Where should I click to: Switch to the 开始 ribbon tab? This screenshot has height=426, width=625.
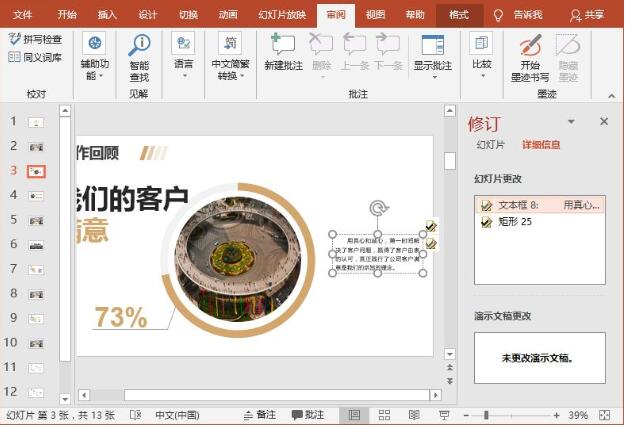(x=67, y=15)
